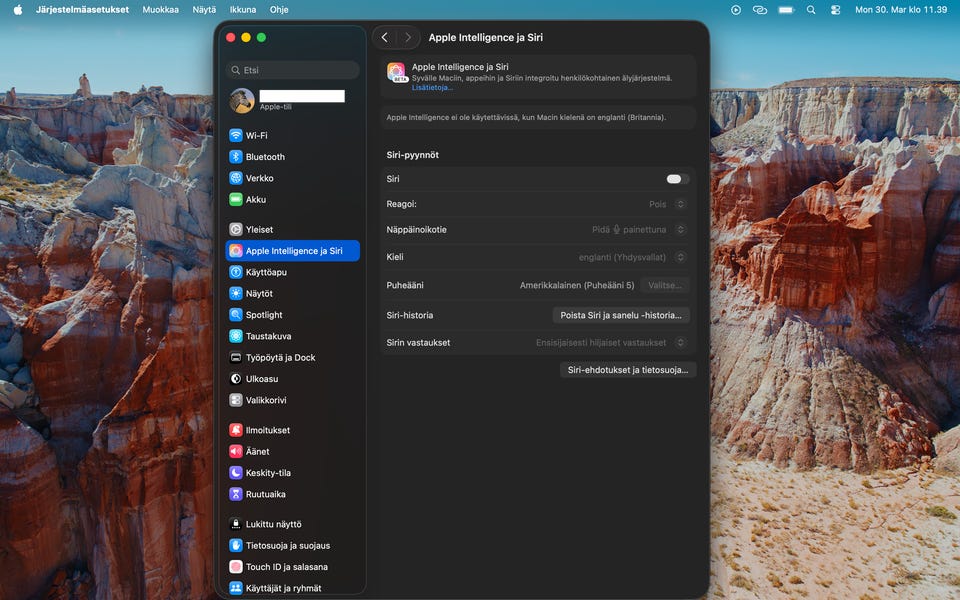Open Yleiset gear icon
This screenshot has height=600, width=960.
click(236, 230)
